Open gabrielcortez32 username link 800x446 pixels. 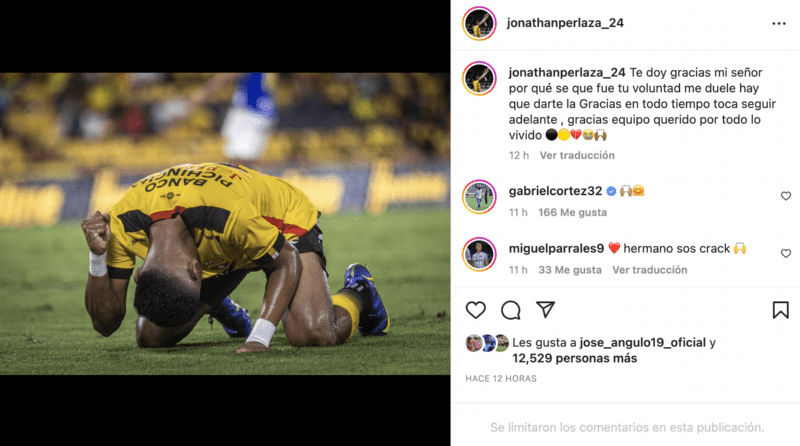[x=555, y=191]
